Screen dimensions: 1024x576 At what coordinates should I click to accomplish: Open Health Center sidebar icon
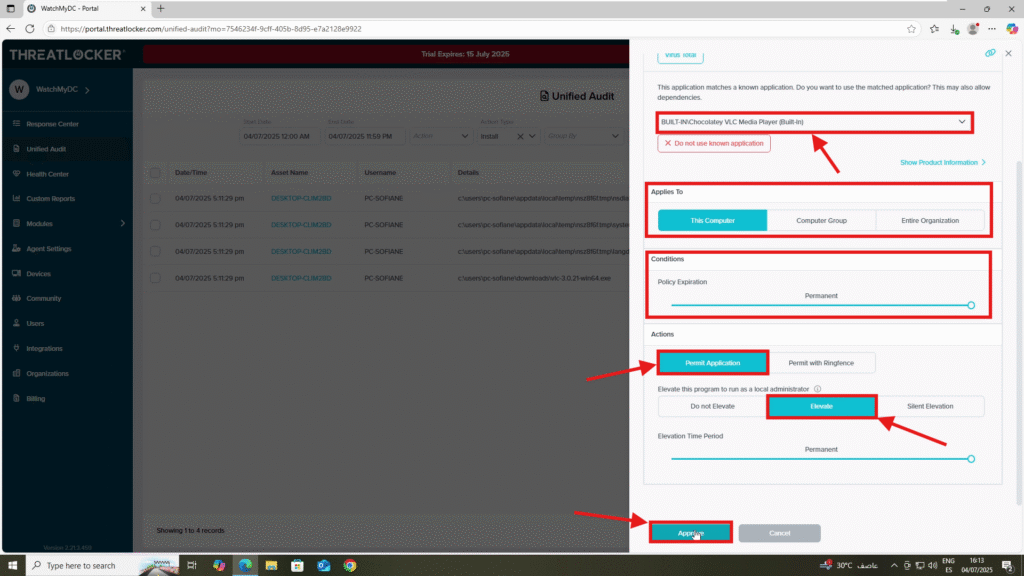point(16,174)
